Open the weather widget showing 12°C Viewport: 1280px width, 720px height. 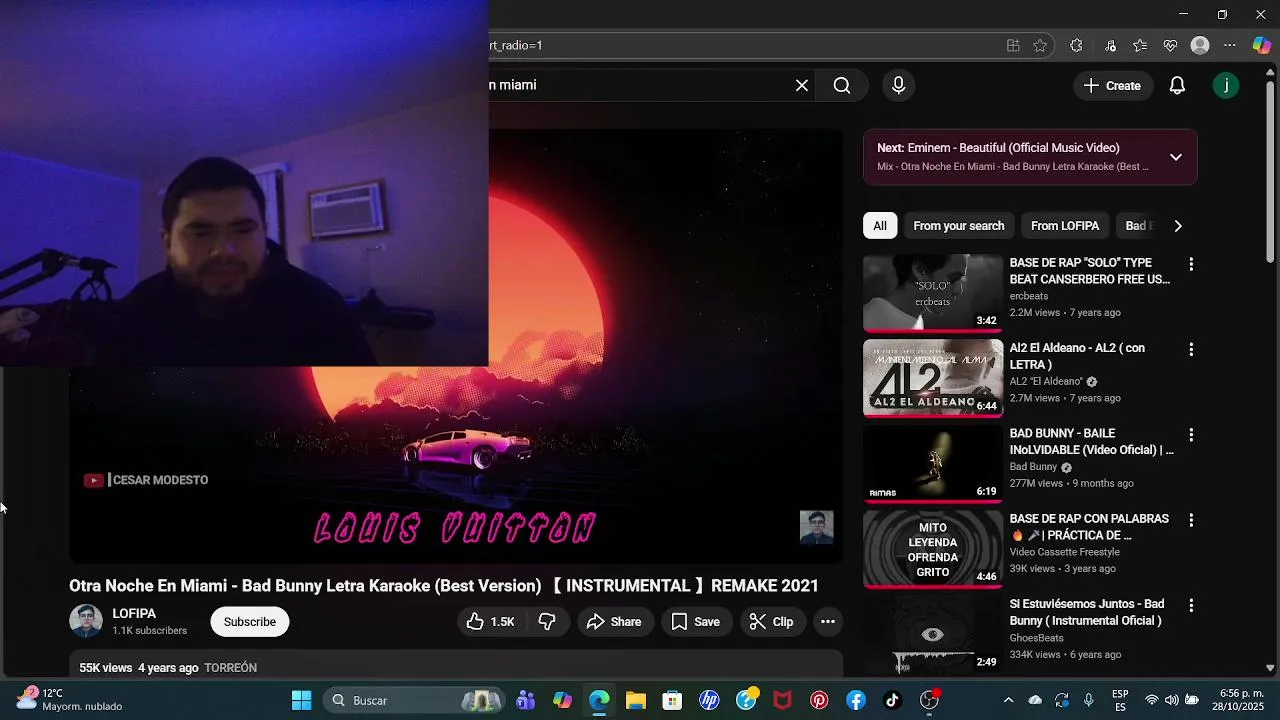pyautogui.click(x=70, y=699)
